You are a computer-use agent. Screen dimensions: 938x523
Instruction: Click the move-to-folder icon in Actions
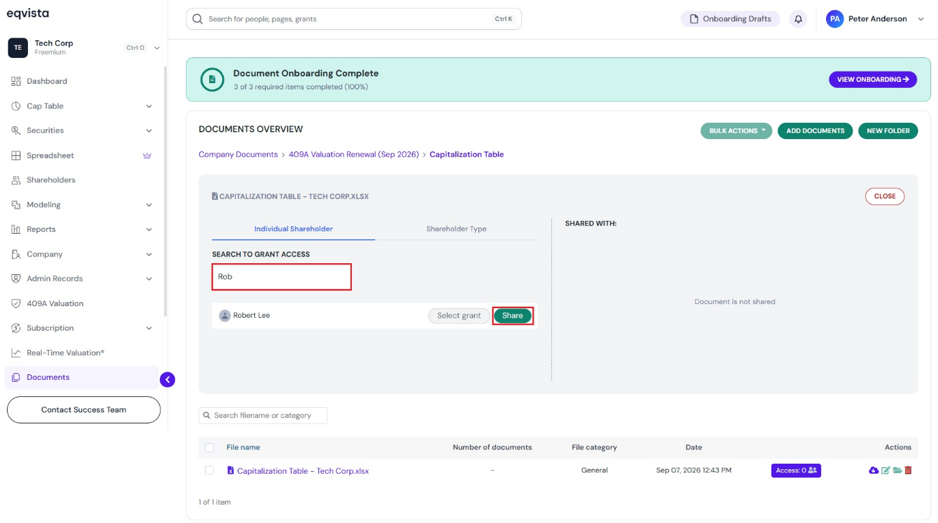[897, 470]
